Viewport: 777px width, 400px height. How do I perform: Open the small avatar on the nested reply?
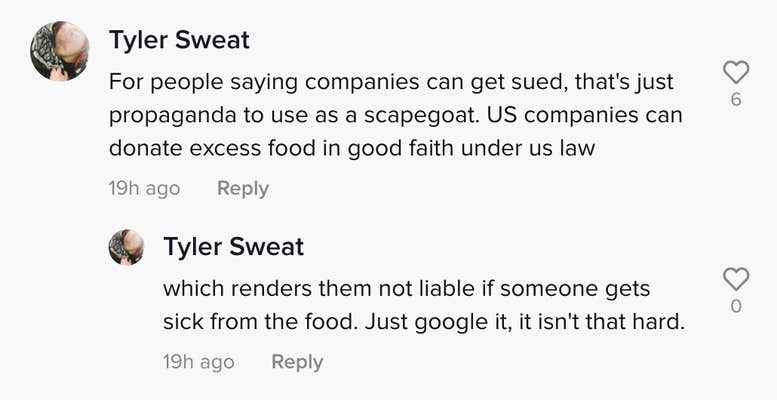click(126, 247)
